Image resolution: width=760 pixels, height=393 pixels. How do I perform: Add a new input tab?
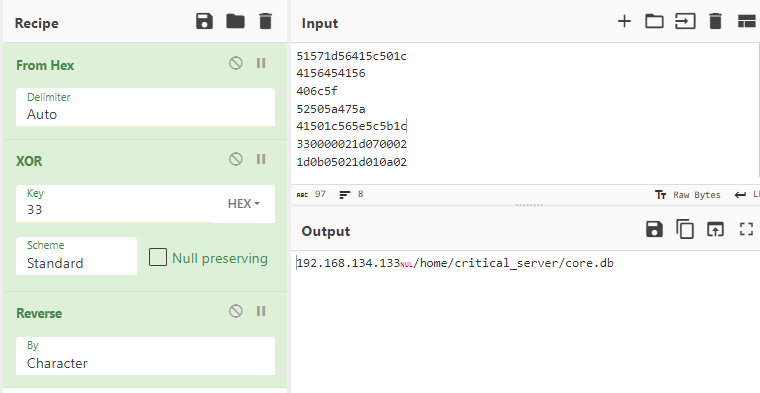(624, 21)
